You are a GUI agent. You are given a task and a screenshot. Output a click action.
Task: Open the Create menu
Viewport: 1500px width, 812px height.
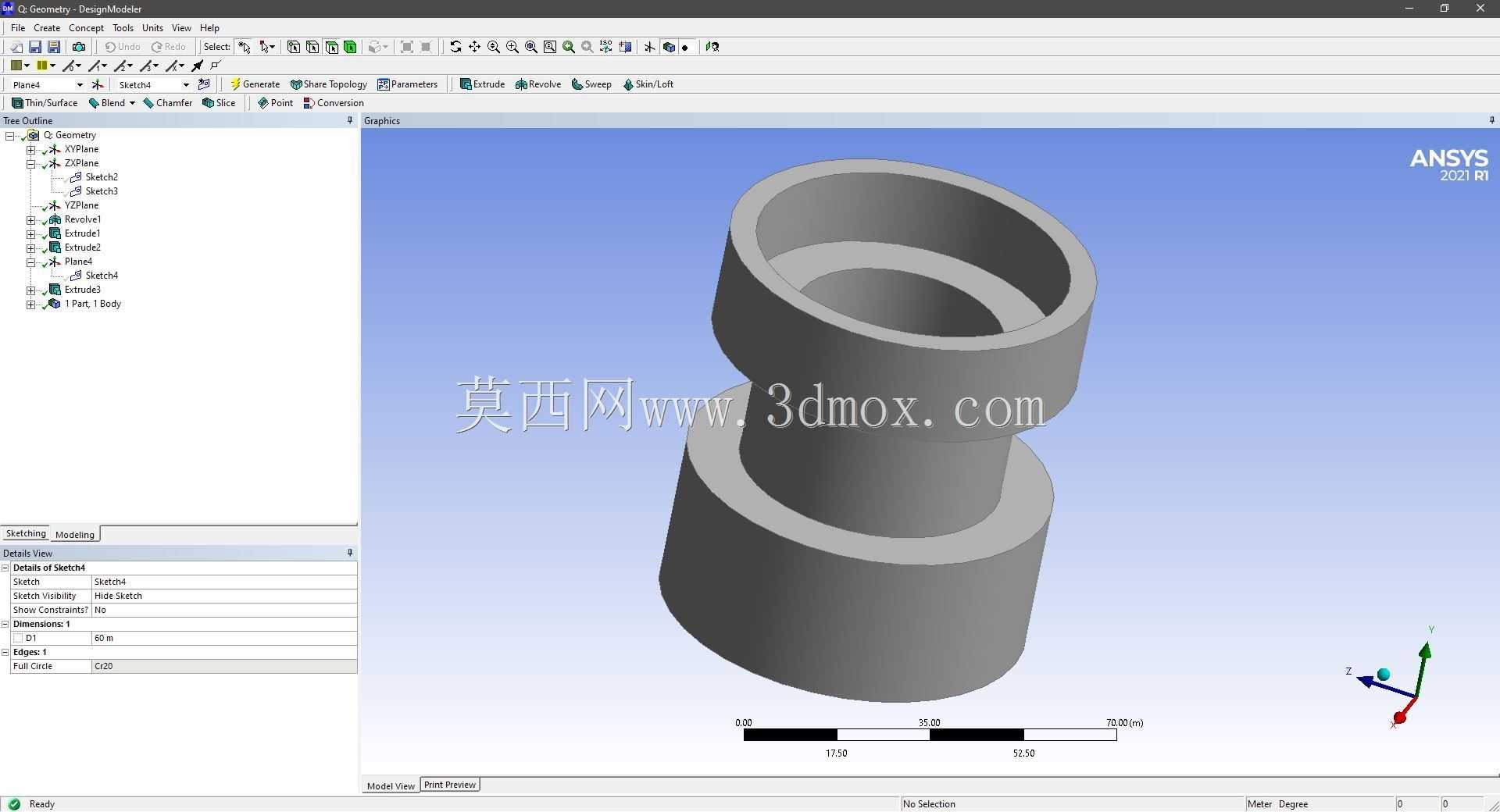coord(47,27)
